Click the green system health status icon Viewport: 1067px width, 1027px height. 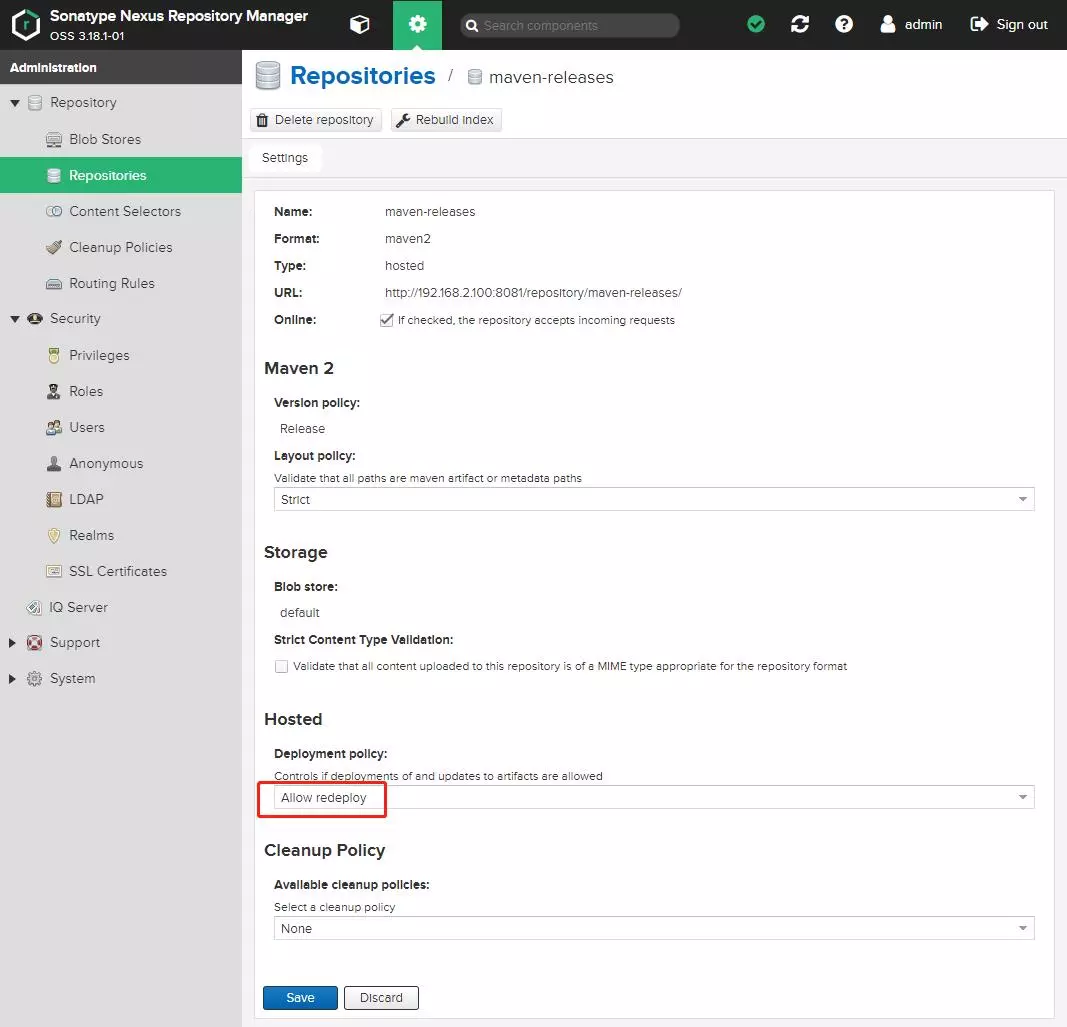[x=755, y=23]
